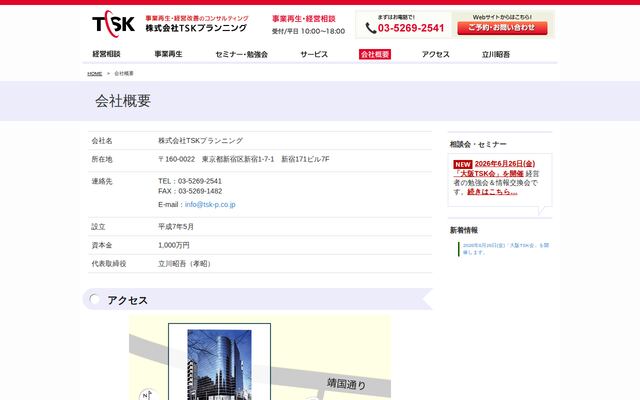The image size is (640, 400).
Task: Click the building photo on the map
Action: pos(219,365)
